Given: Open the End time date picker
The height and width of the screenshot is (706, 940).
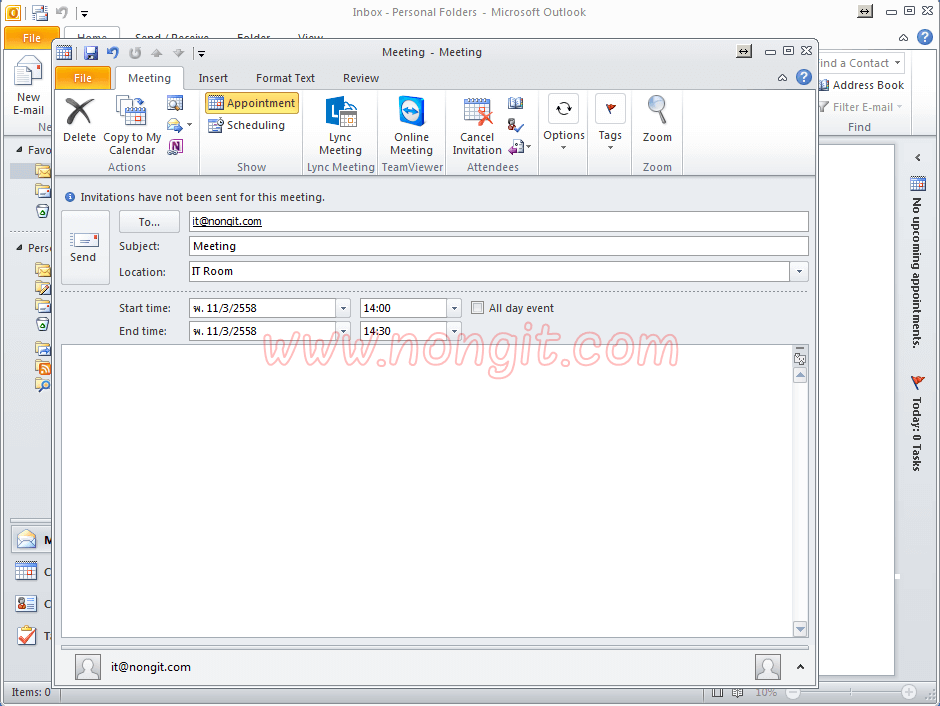Looking at the screenshot, I should (343, 331).
